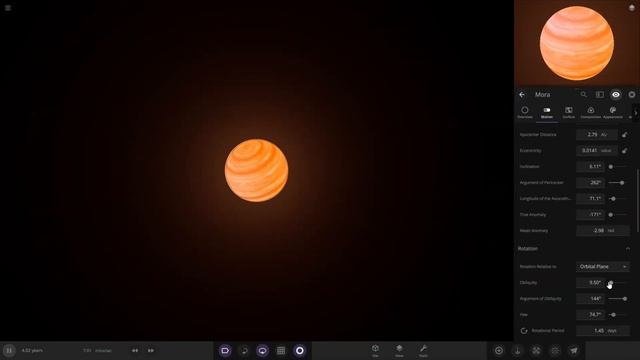
Task: Edit the Eccentricity value field
Action: 596,151
